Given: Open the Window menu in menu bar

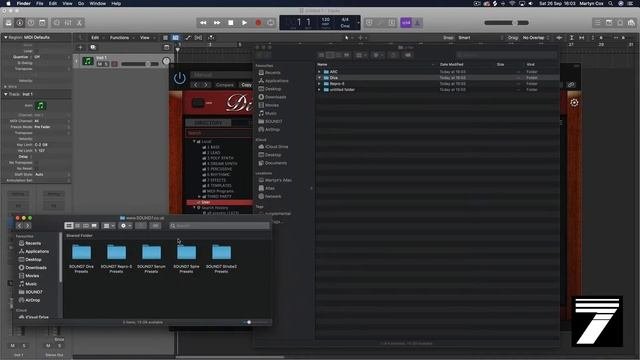Looking at the screenshot, I should pos(98,3).
